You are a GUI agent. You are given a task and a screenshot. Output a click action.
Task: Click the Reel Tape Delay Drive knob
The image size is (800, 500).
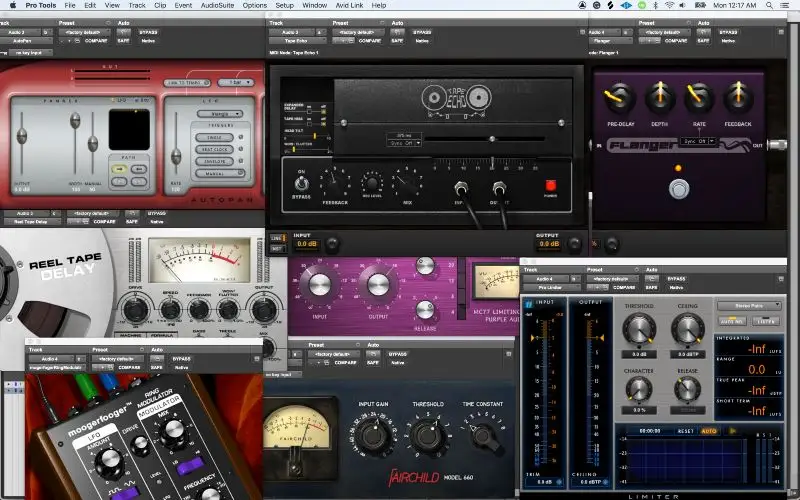point(135,309)
